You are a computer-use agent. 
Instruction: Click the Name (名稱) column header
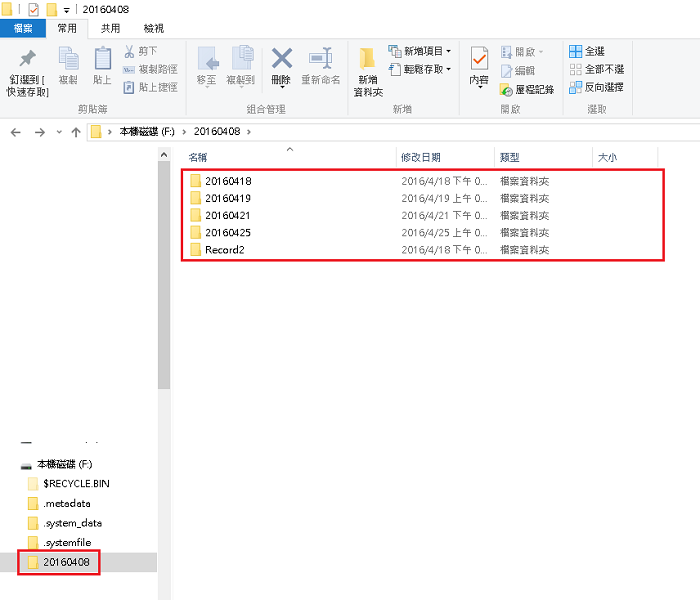pyautogui.click(x=197, y=158)
